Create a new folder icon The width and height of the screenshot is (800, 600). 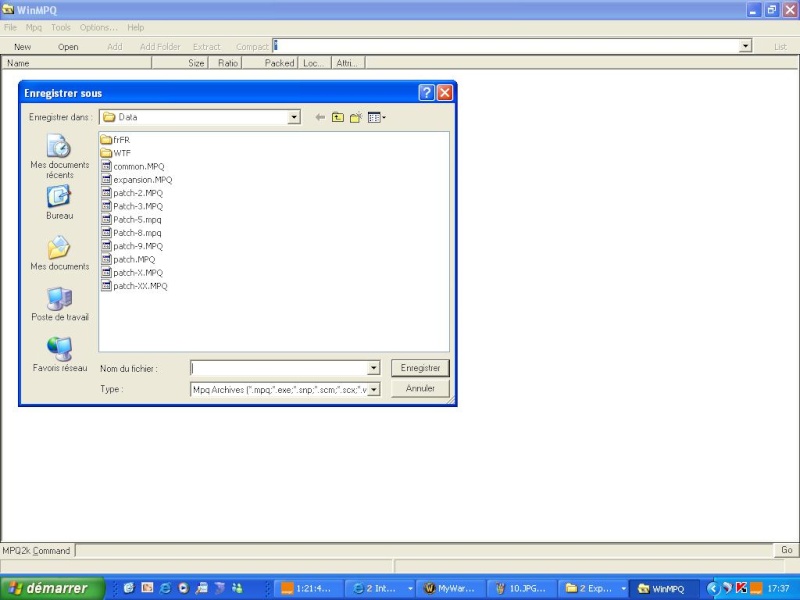[356, 117]
